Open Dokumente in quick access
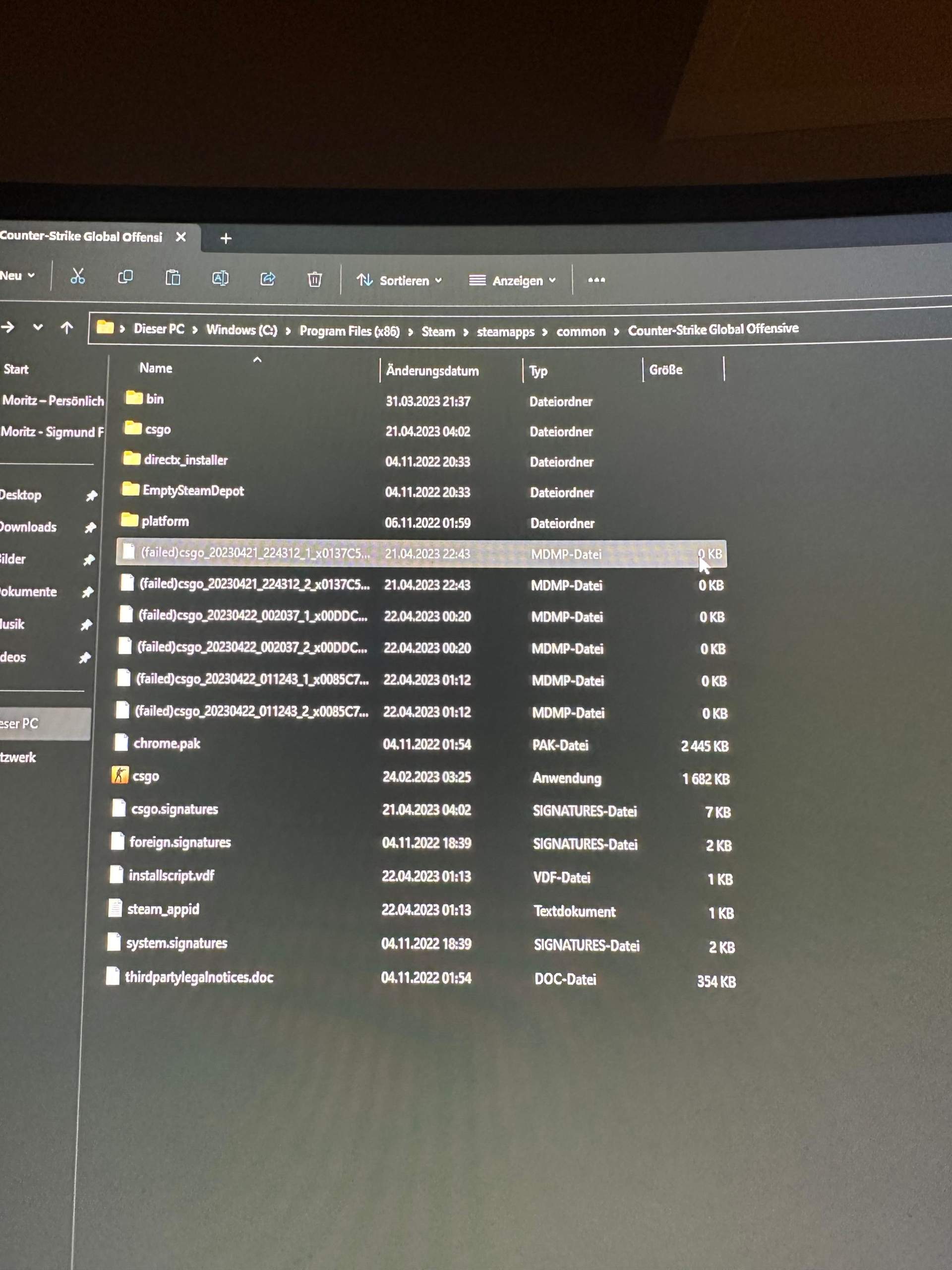The image size is (952, 1270). coord(28,591)
